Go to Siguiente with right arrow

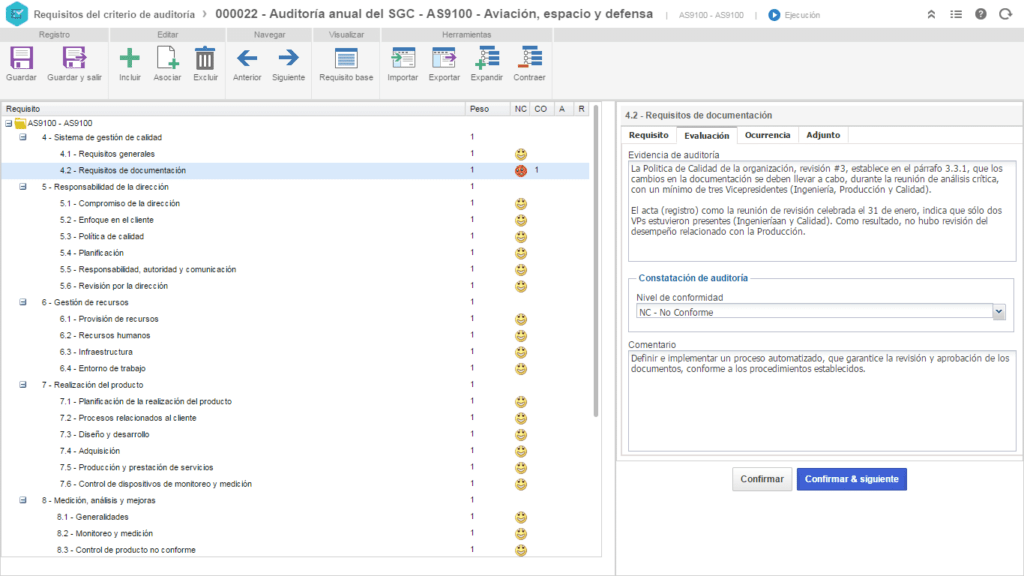288,59
